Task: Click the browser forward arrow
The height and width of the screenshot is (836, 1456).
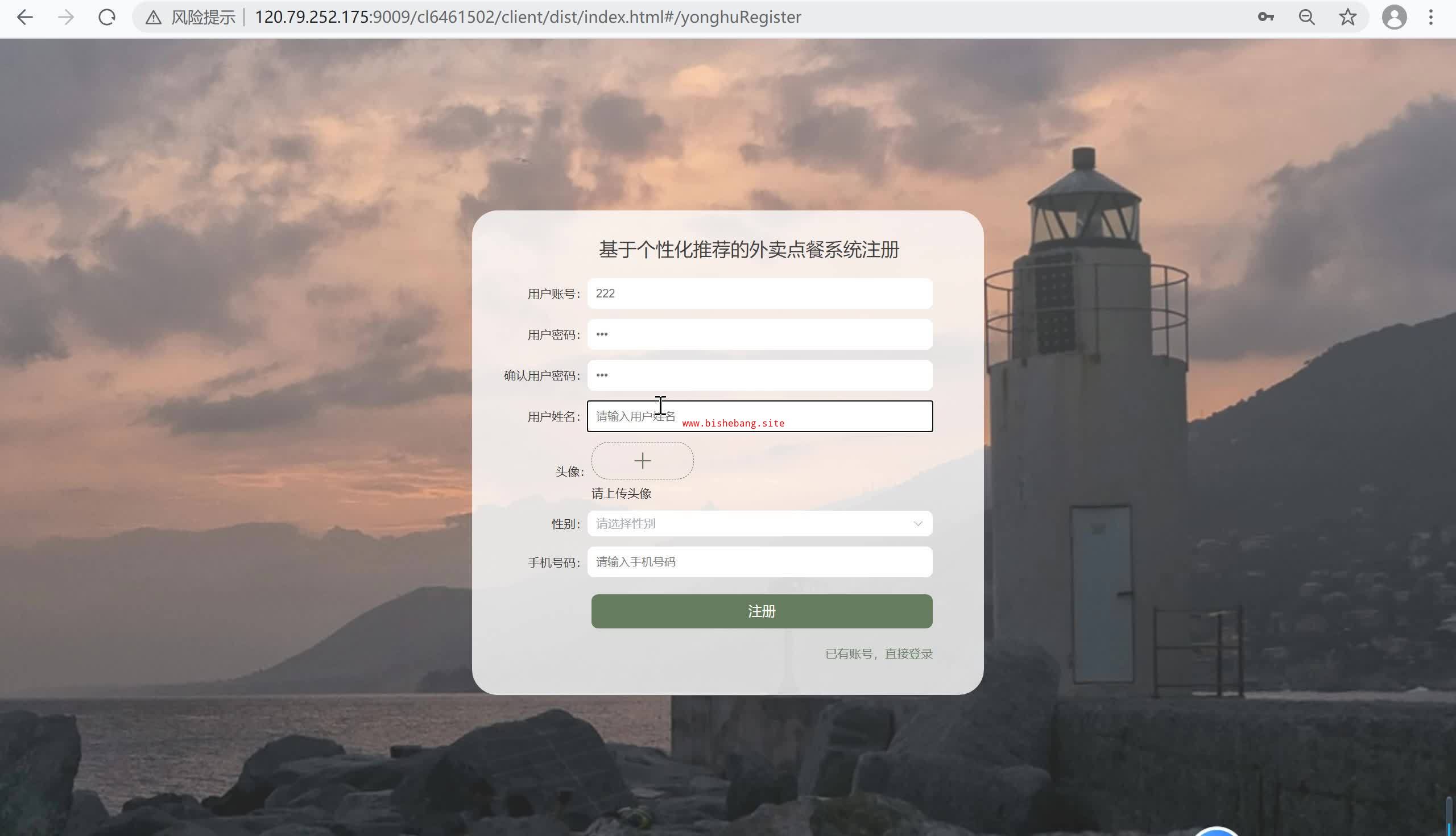Action: pyautogui.click(x=66, y=17)
